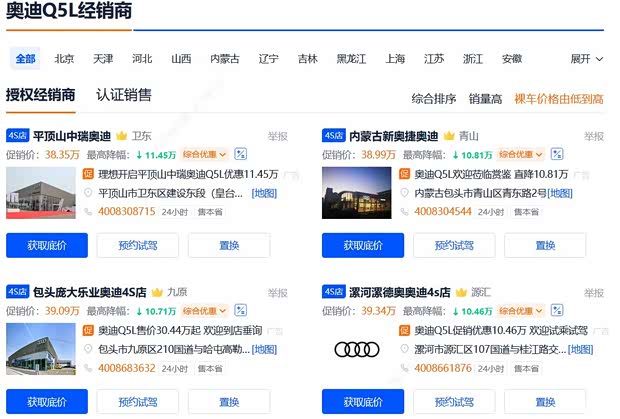The height and width of the screenshot is (419, 620).
Task: Click 获取底价 for 漯河漯德奥奥迪4s店
Action: point(363,402)
